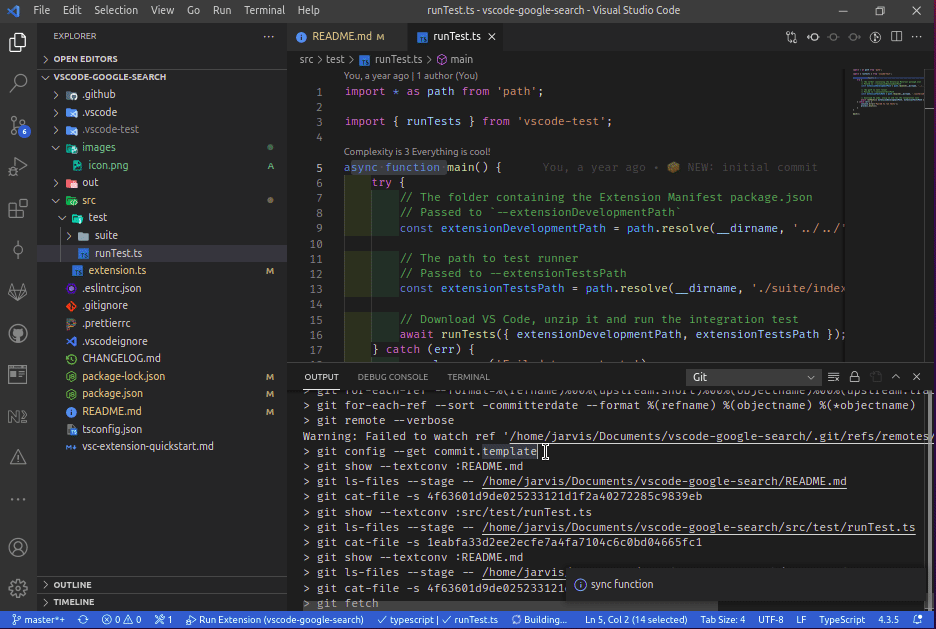Open the Run and Debug view
Viewport: 936px width, 629px height.
18,167
